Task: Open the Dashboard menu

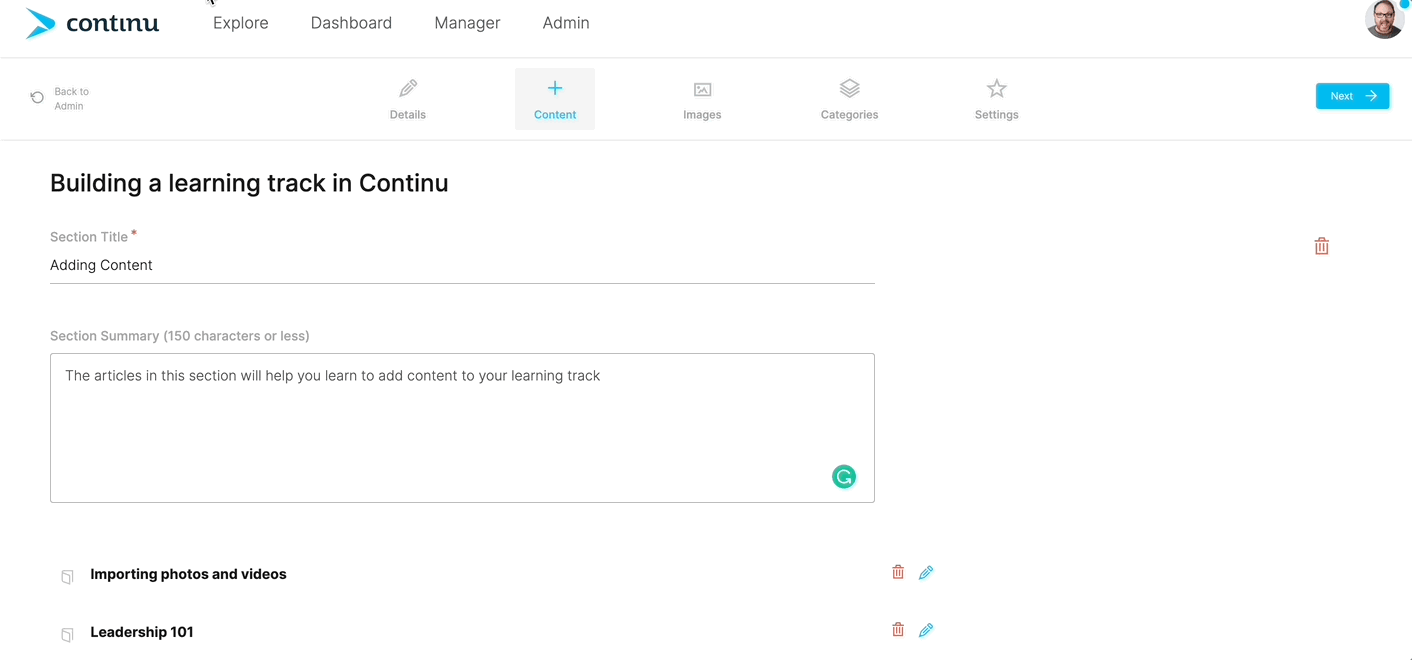Action: [x=351, y=23]
